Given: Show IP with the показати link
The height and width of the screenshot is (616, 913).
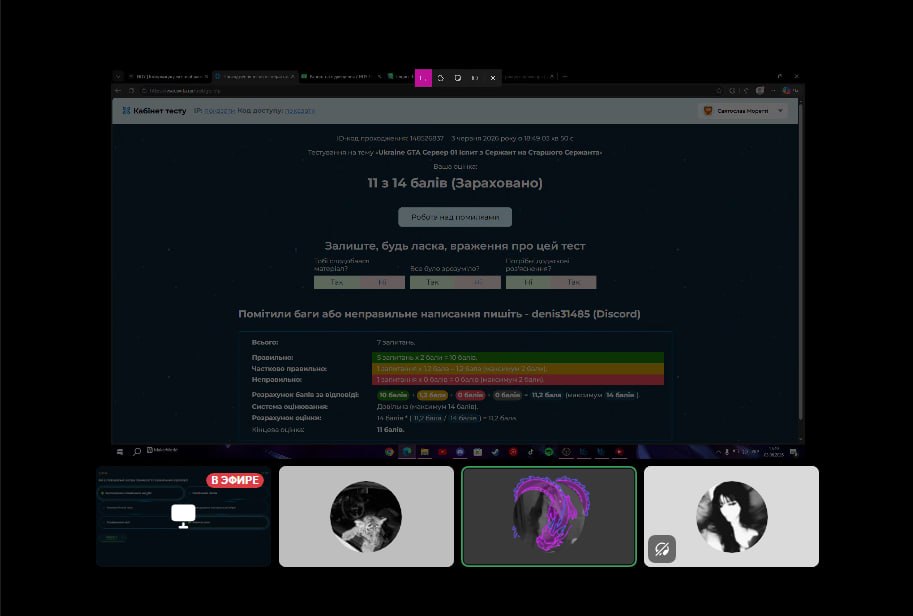Looking at the screenshot, I should pos(220,111).
